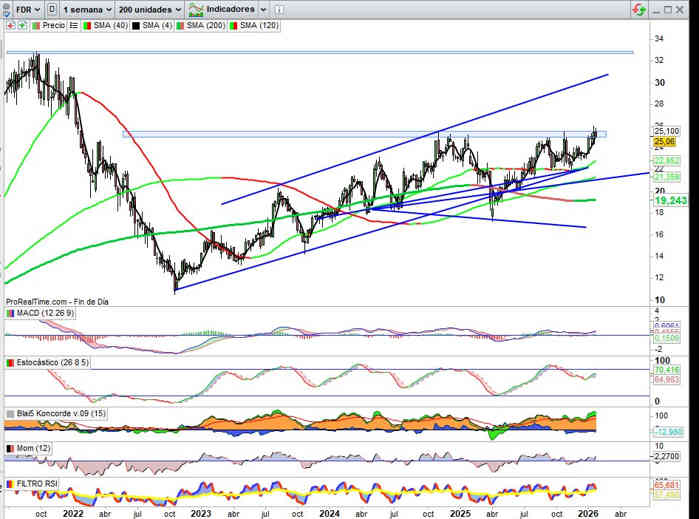Open the '1 semana' timeframe dropdown
The width and height of the screenshot is (699, 519).
pos(87,8)
